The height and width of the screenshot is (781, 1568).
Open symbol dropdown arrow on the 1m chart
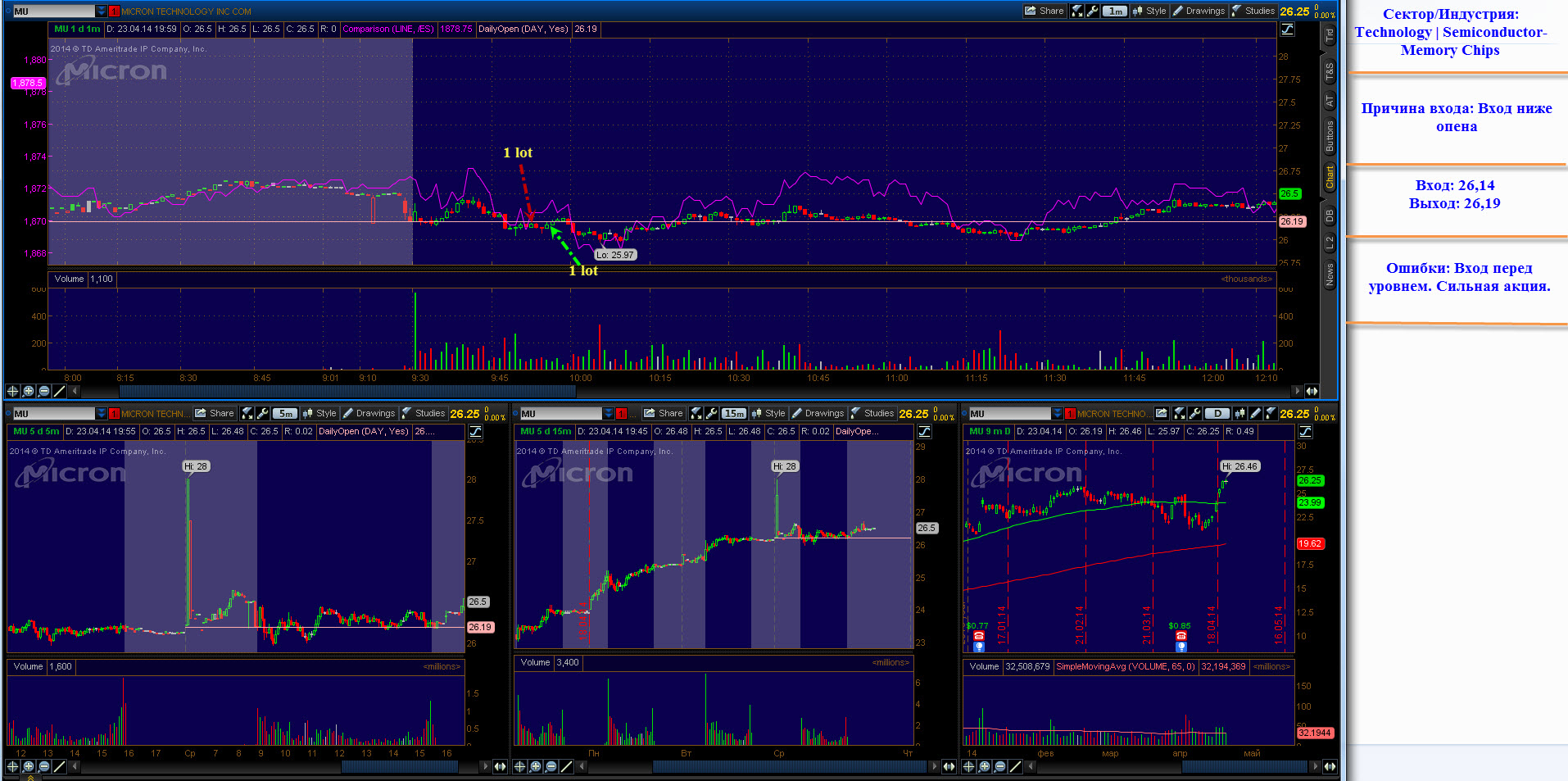coord(102,11)
